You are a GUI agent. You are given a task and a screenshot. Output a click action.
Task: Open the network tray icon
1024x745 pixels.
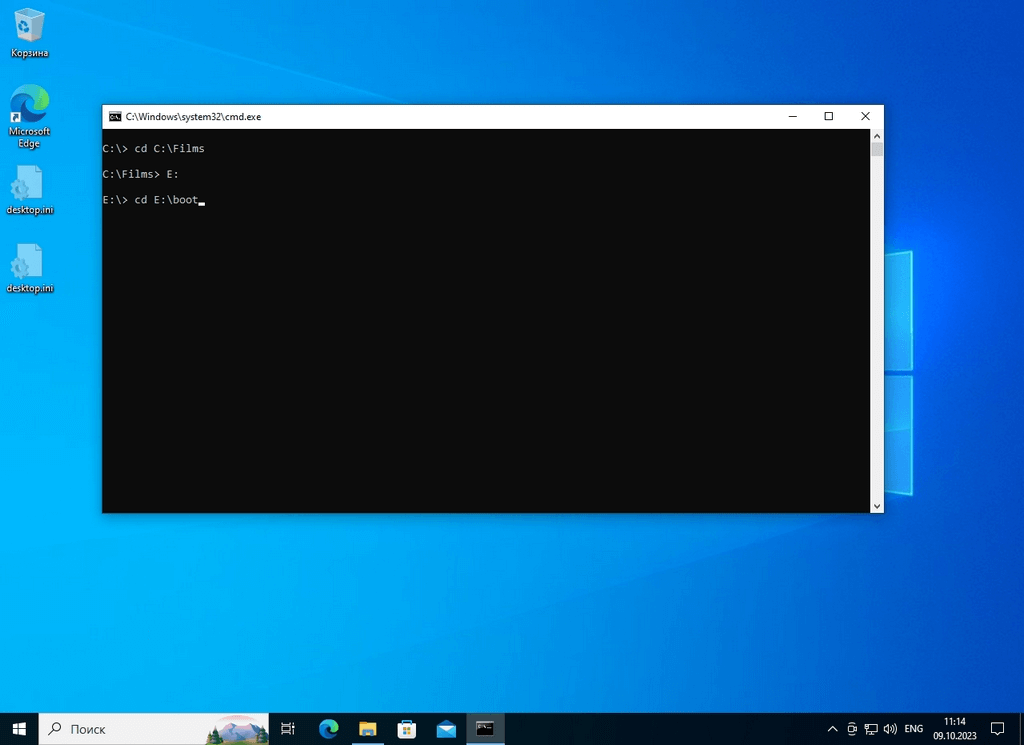pyautogui.click(x=871, y=729)
